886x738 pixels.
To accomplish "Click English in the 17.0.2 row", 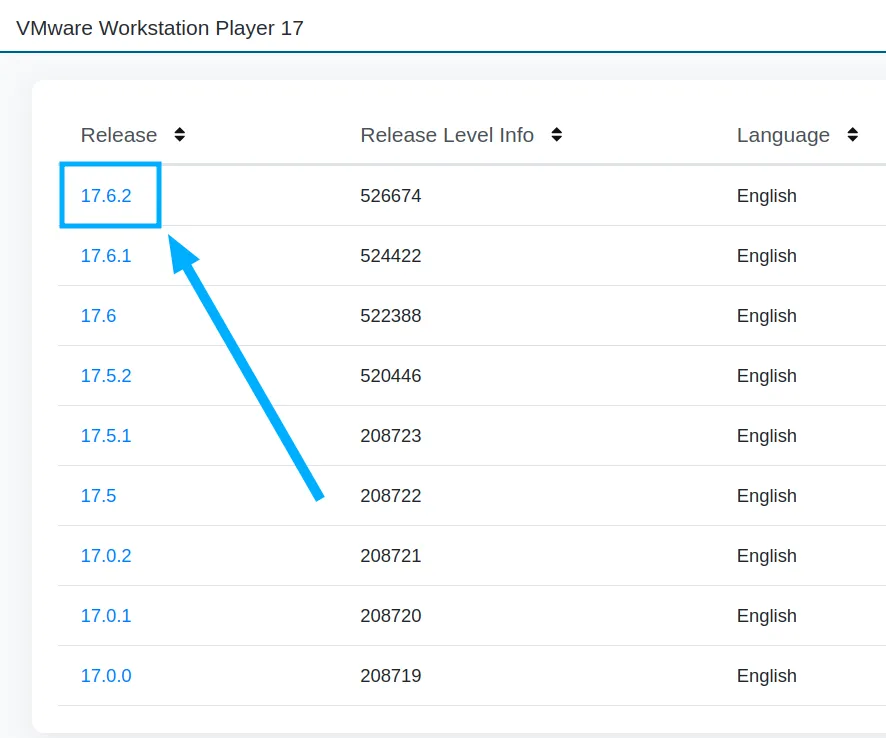I will [767, 556].
